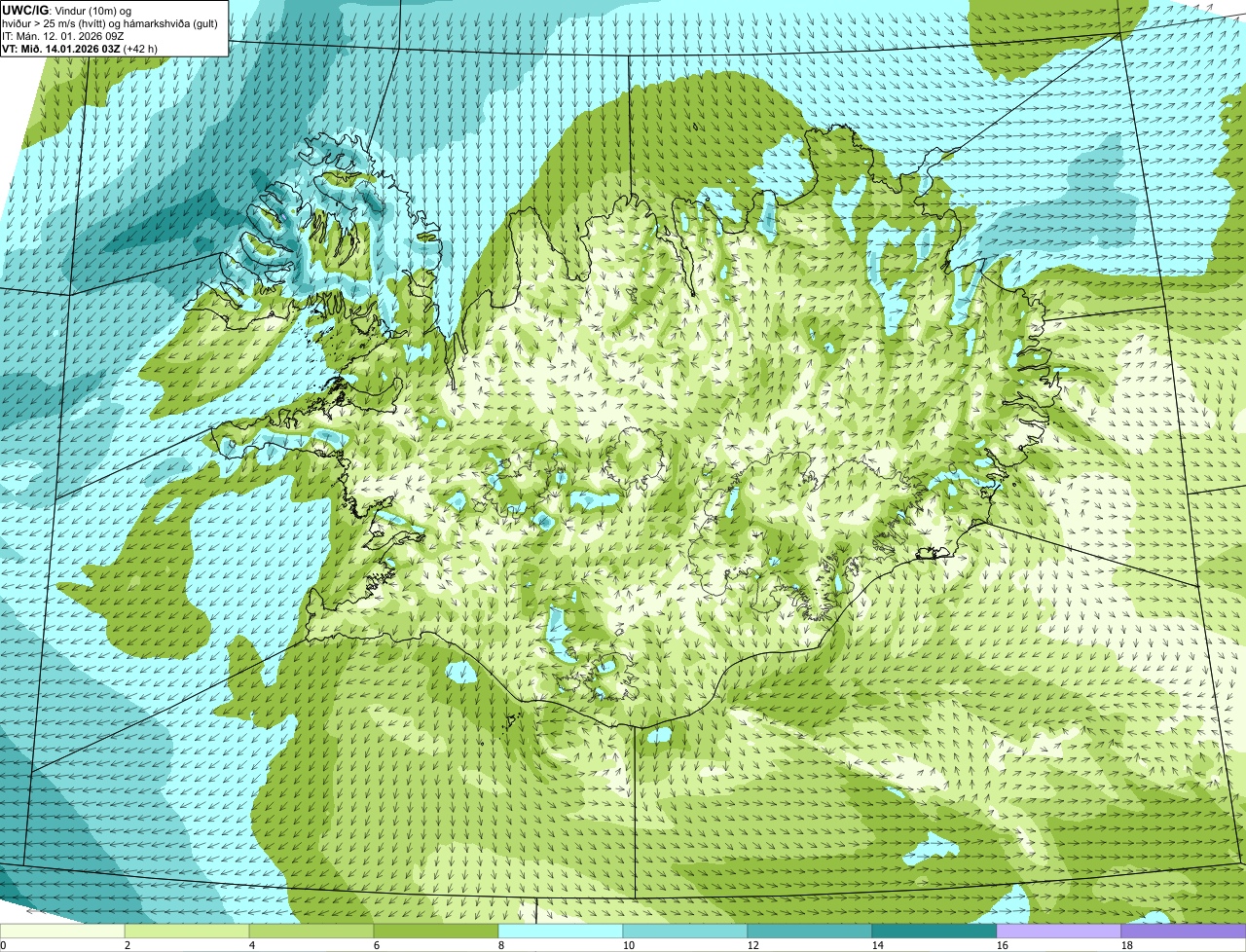Click the purple legend swatch above 18 m/s
This screenshot has width=1246, height=952.
coord(1184,932)
